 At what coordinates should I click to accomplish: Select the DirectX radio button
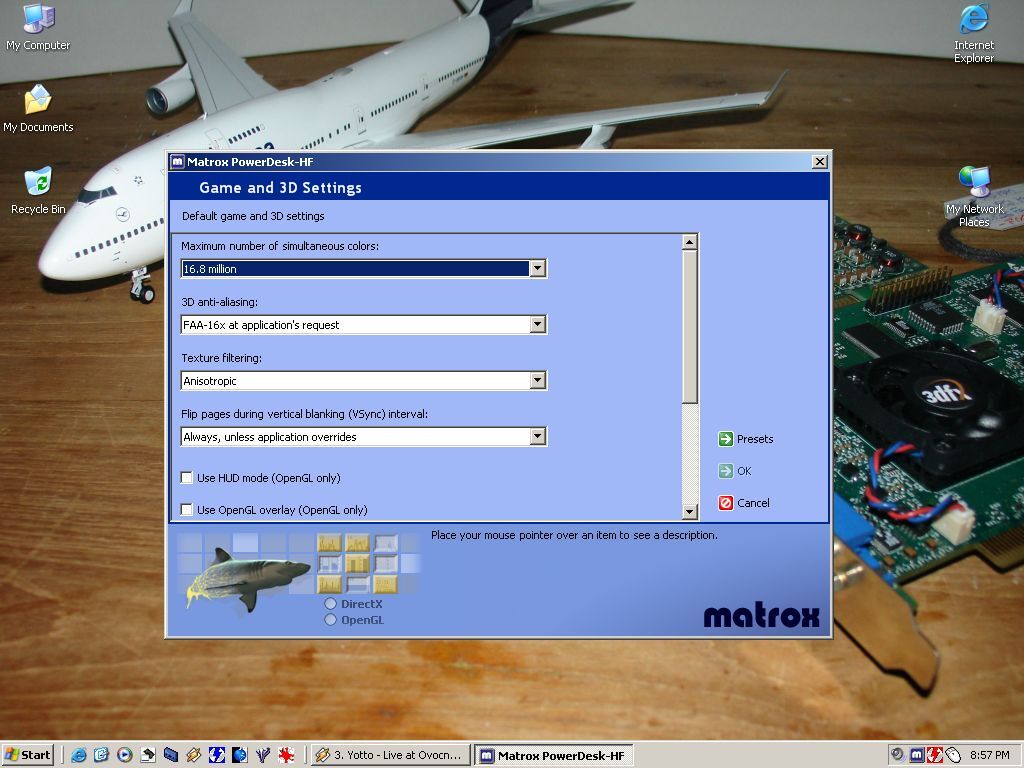330,604
